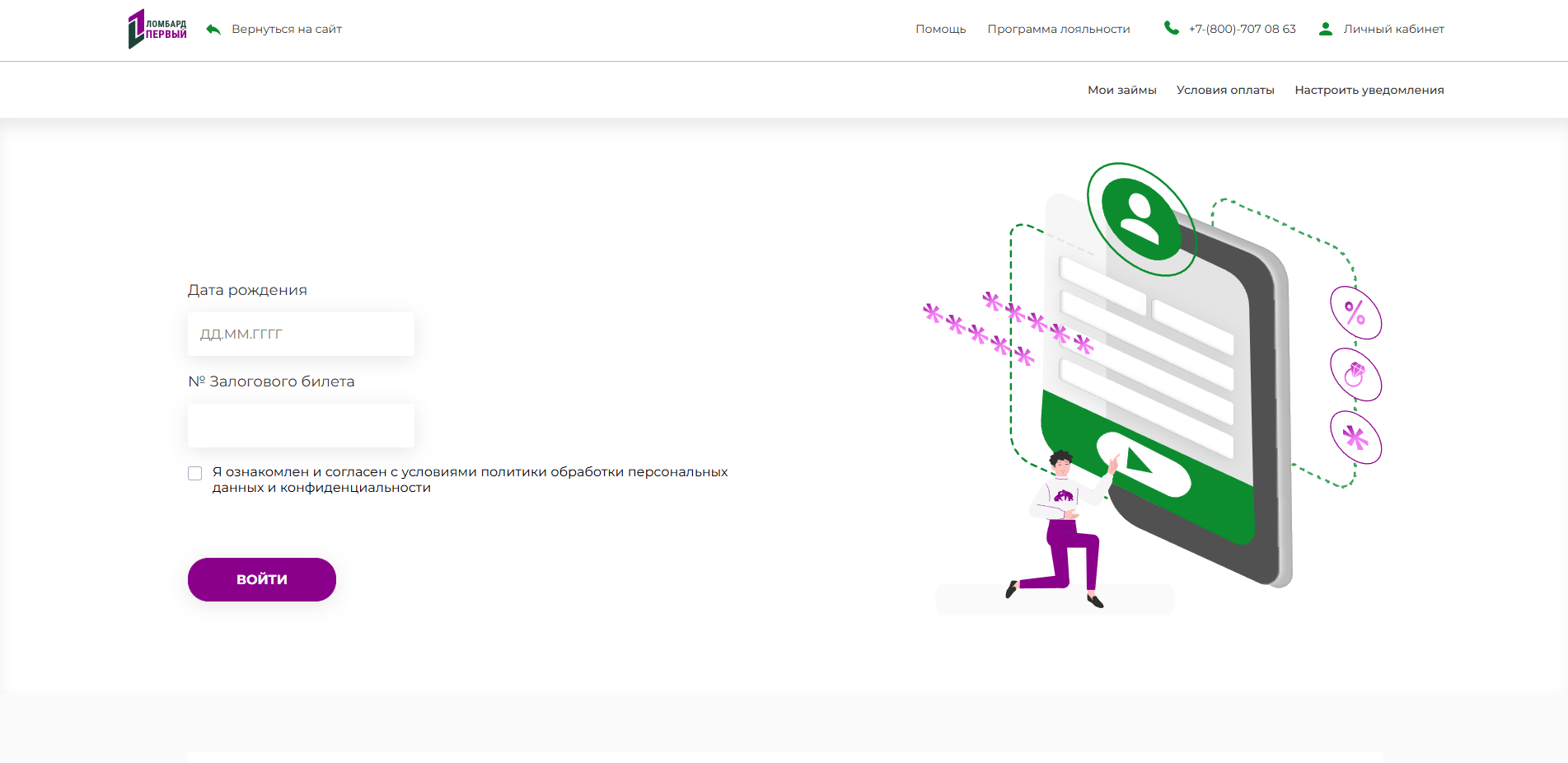This screenshot has height=763, width=1568.
Task: Click the № Залогового билета input field
Action: (x=301, y=426)
